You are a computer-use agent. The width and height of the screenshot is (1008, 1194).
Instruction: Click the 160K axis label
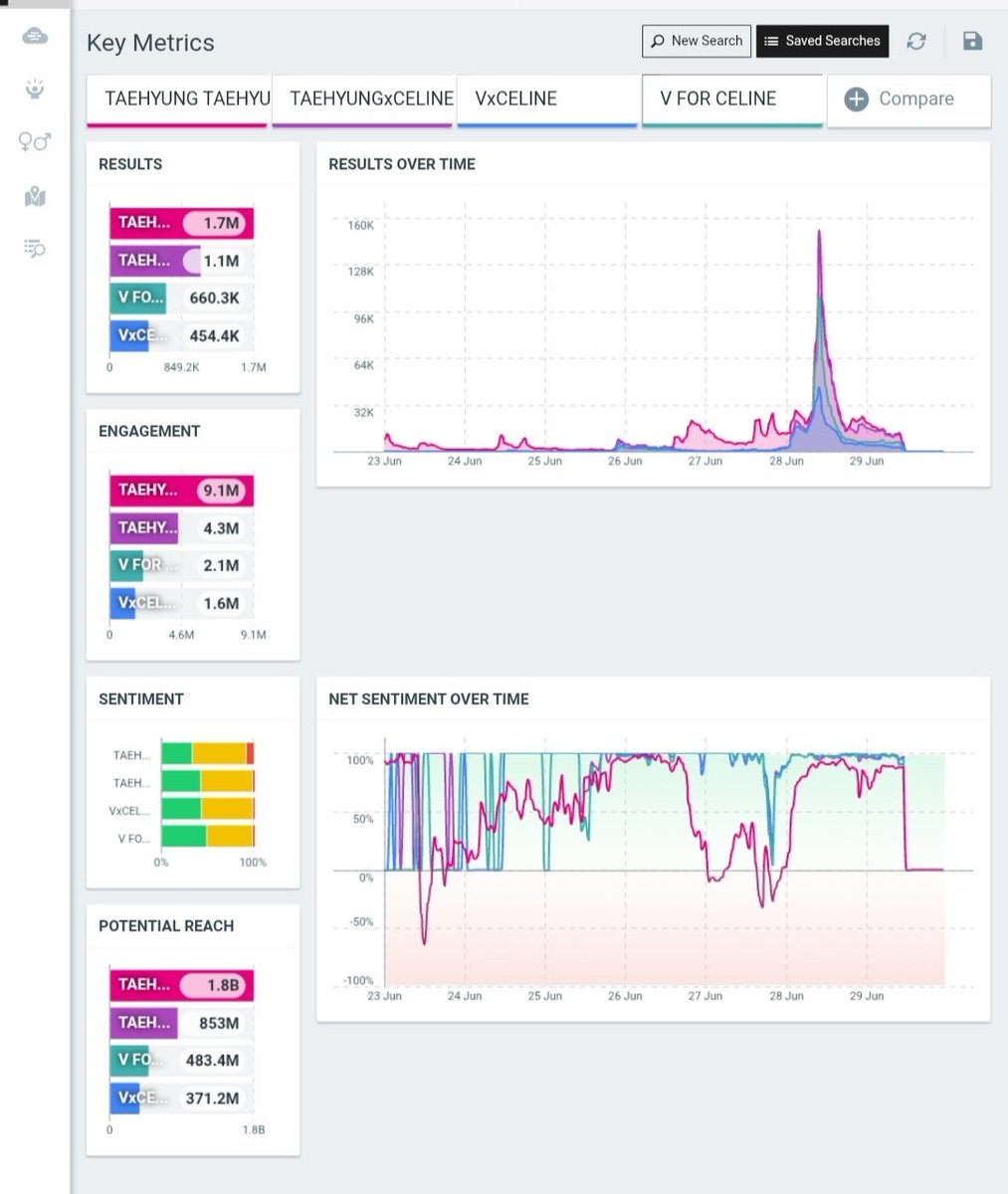tap(360, 226)
